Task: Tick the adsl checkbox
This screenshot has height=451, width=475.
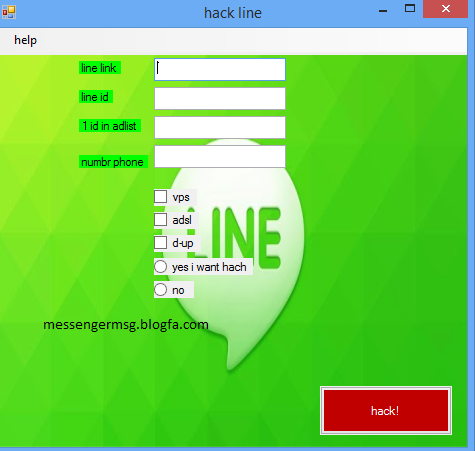Action: [x=161, y=220]
